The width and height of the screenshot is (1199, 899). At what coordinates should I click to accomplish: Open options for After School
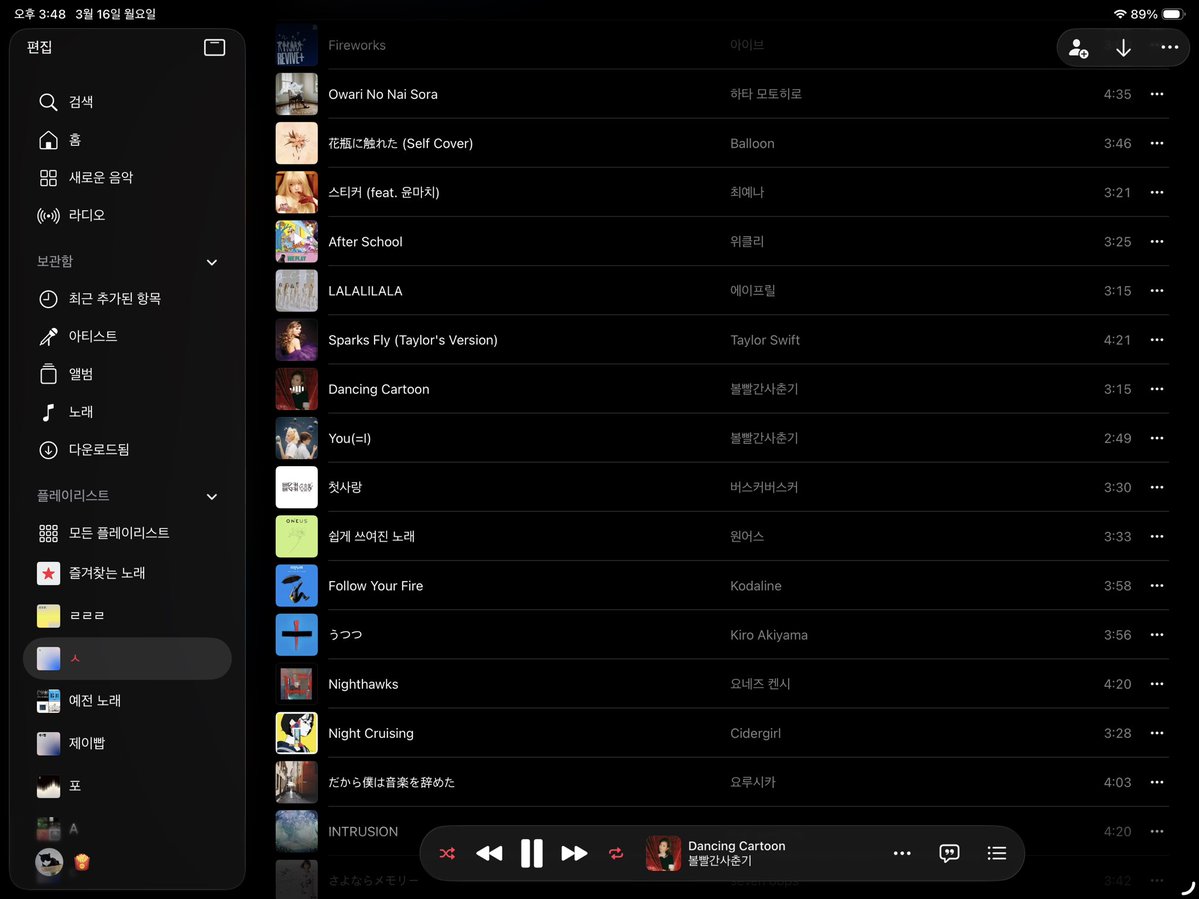(1156, 242)
